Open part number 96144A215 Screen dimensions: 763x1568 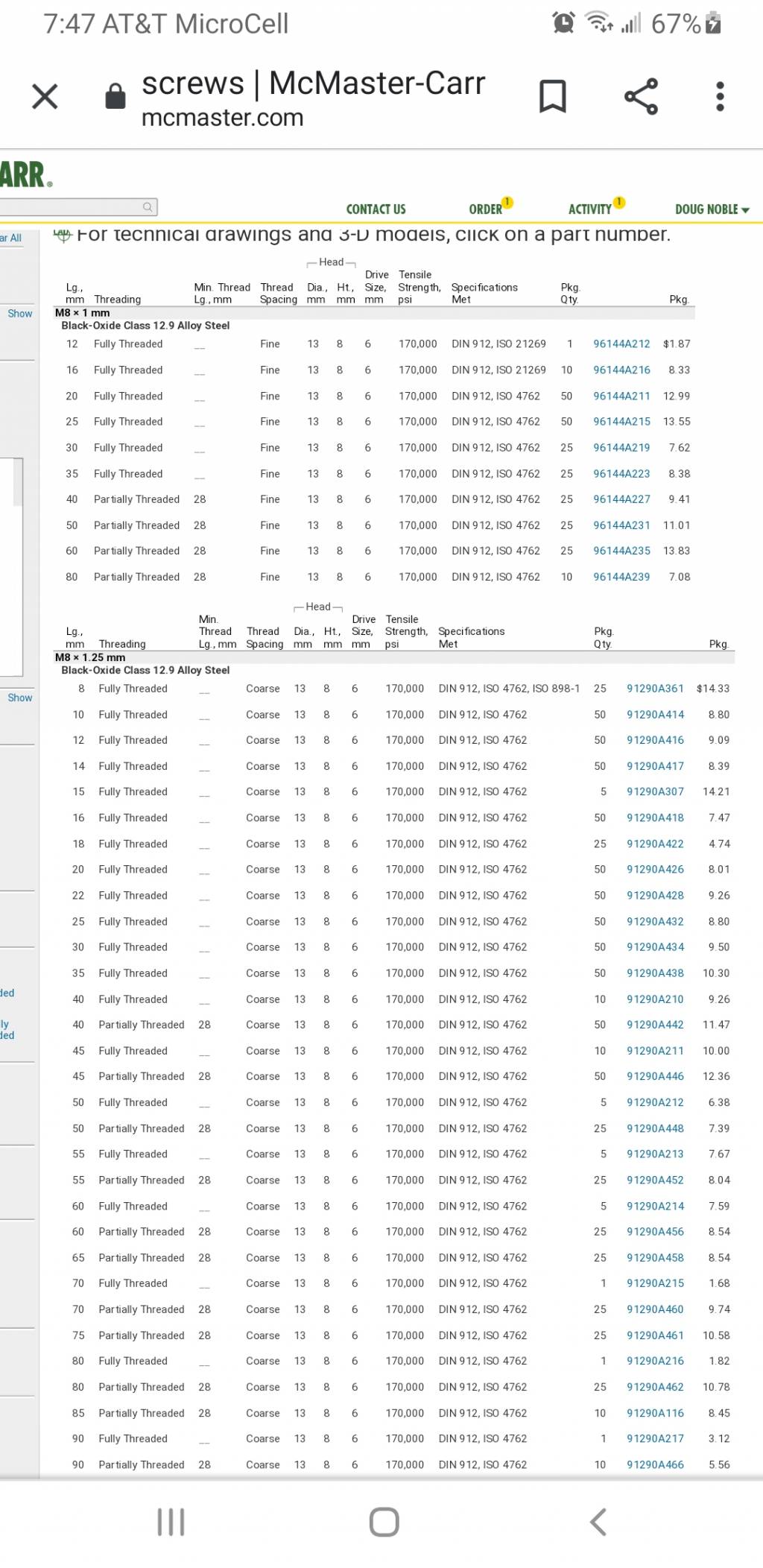click(621, 421)
